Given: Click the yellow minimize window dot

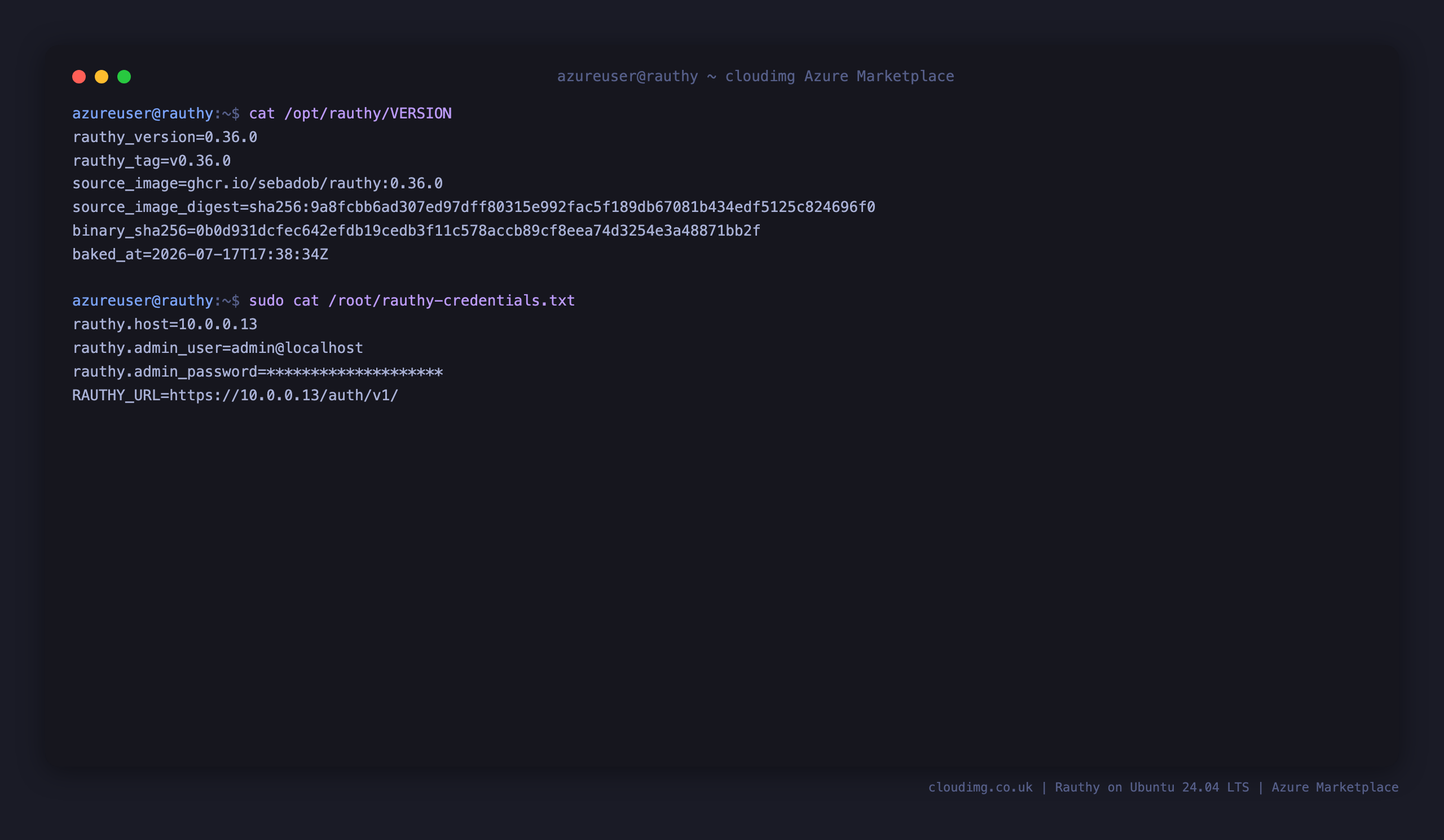Looking at the screenshot, I should click(102, 77).
